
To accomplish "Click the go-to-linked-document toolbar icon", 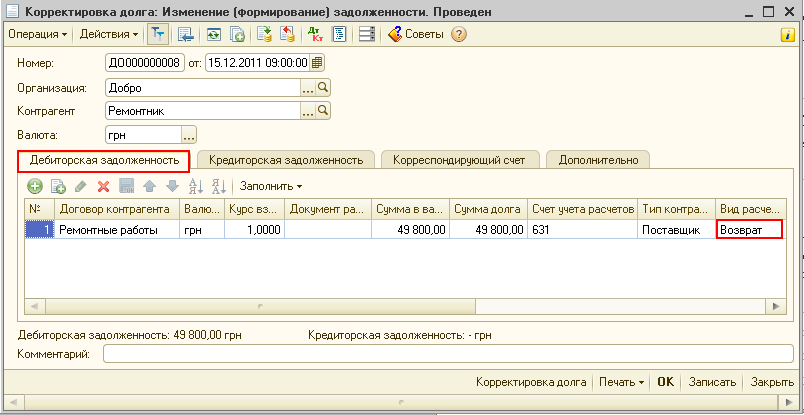I will [186, 34].
